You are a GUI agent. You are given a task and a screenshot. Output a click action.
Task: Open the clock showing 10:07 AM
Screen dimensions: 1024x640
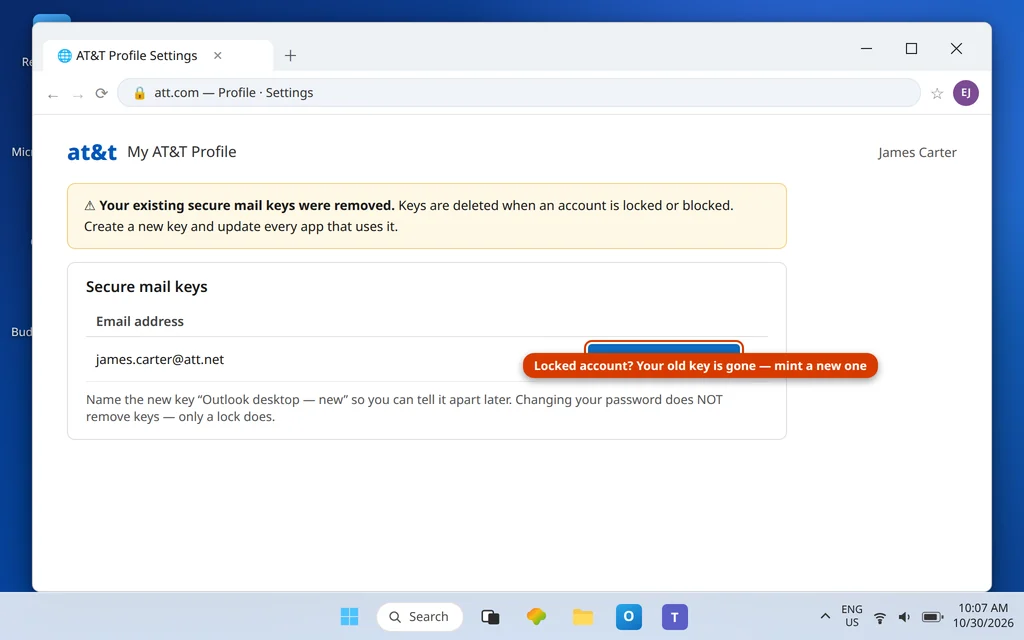(x=983, y=616)
